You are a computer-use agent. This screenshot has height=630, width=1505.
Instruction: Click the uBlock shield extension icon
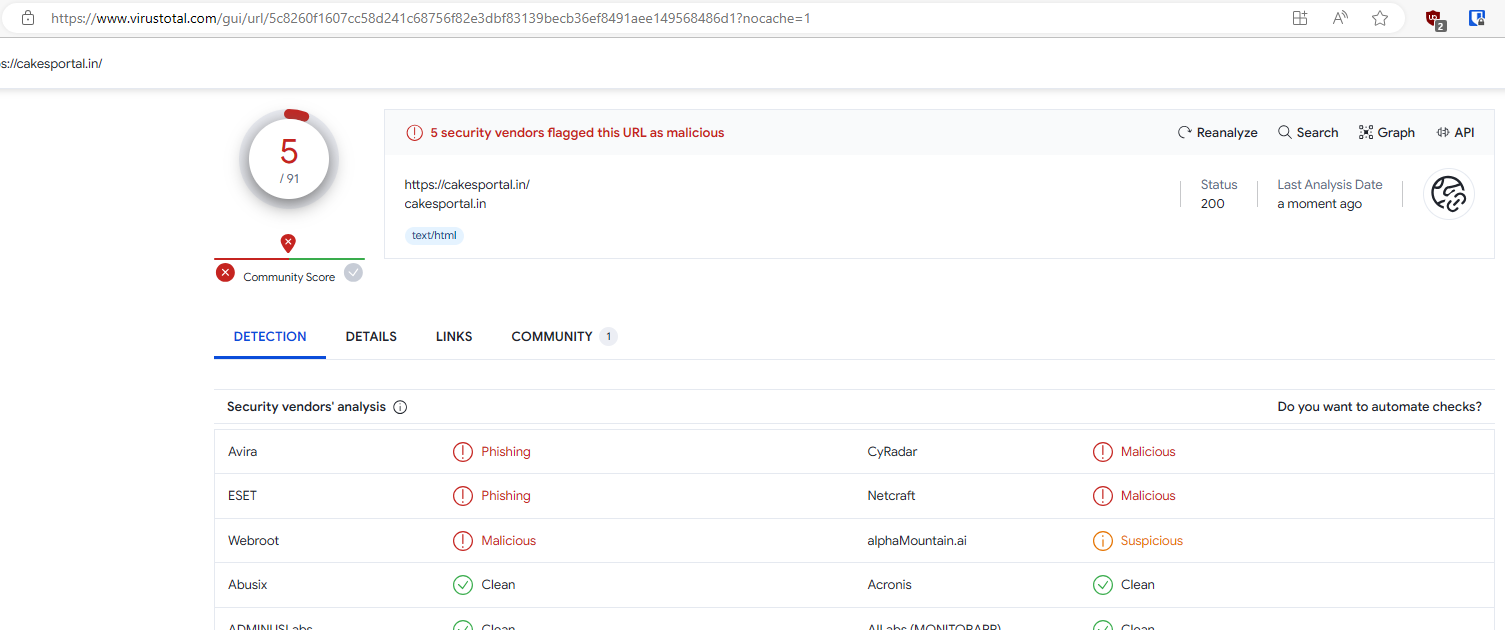(1435, 19)
